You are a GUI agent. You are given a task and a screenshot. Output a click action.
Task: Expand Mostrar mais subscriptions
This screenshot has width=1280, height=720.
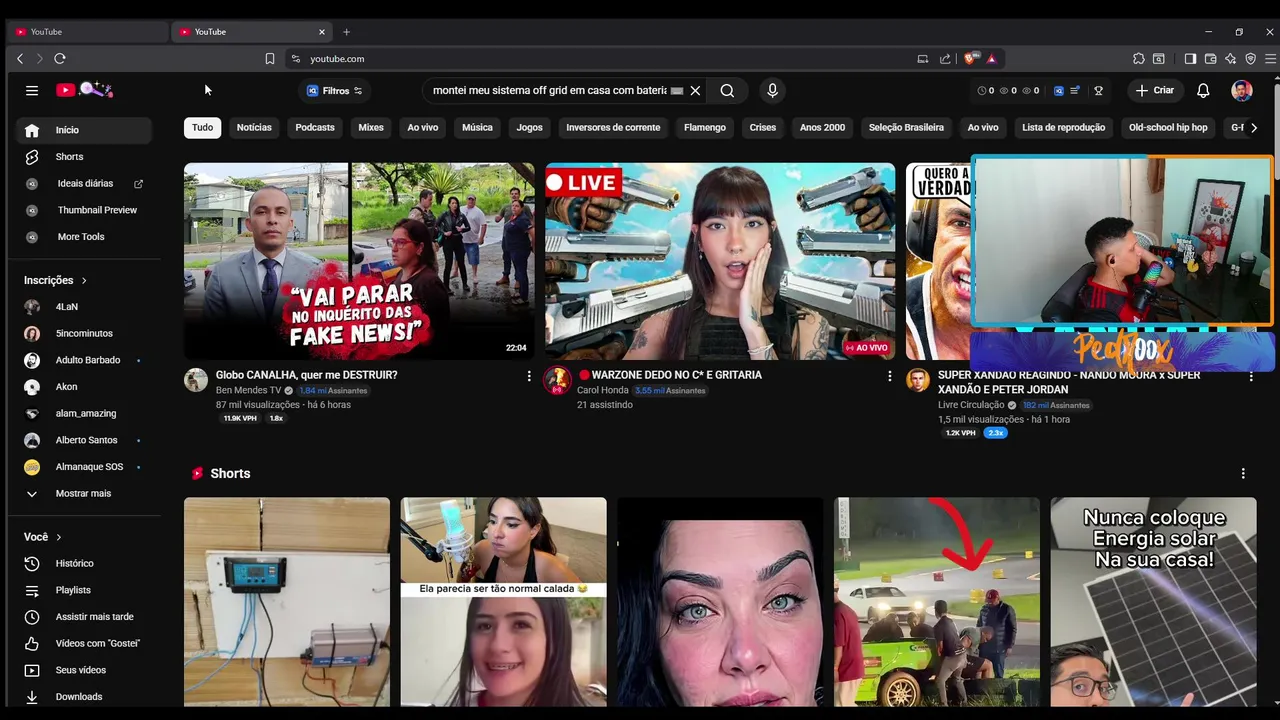coord(84,494)
